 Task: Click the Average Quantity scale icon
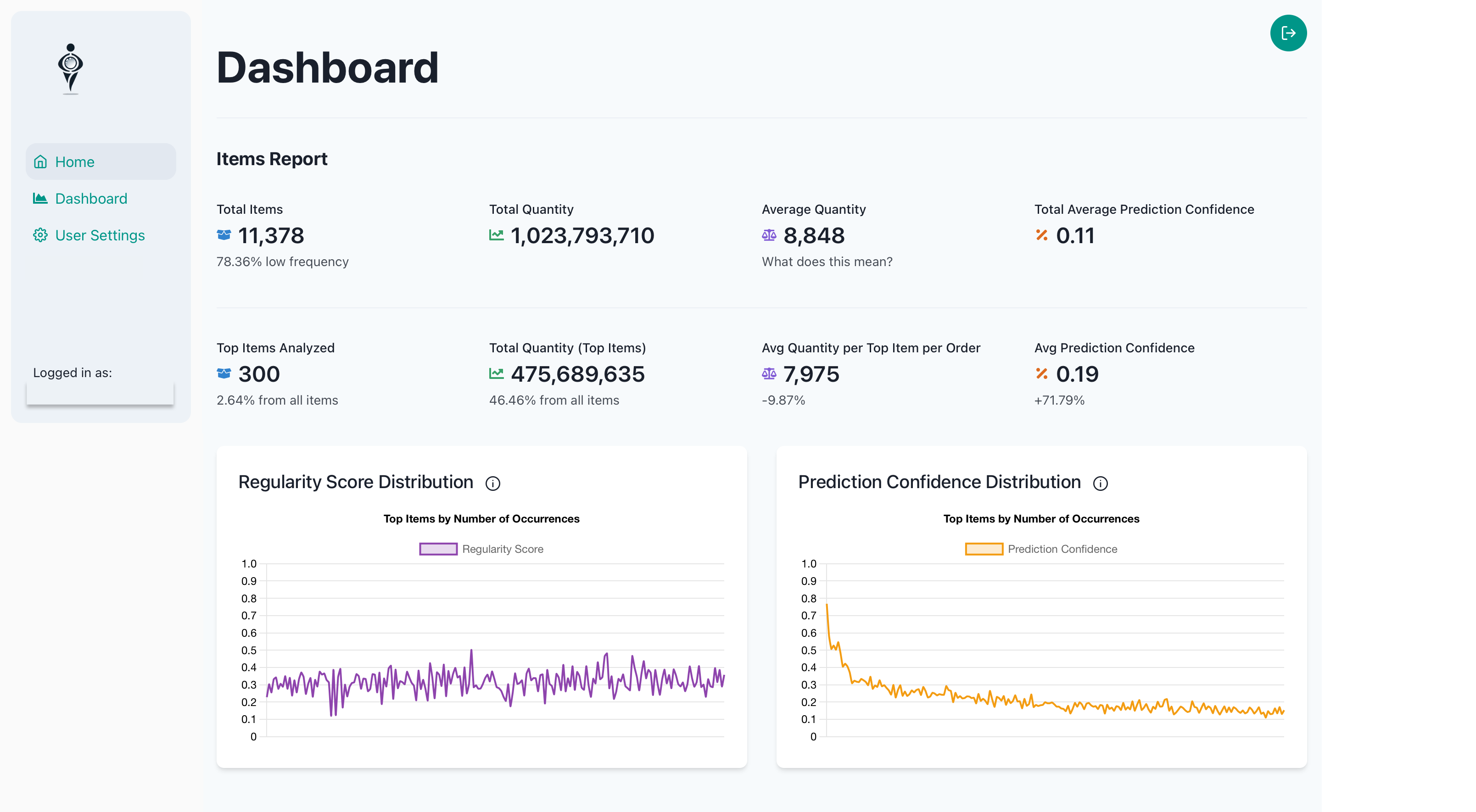[x=769, y=235]
